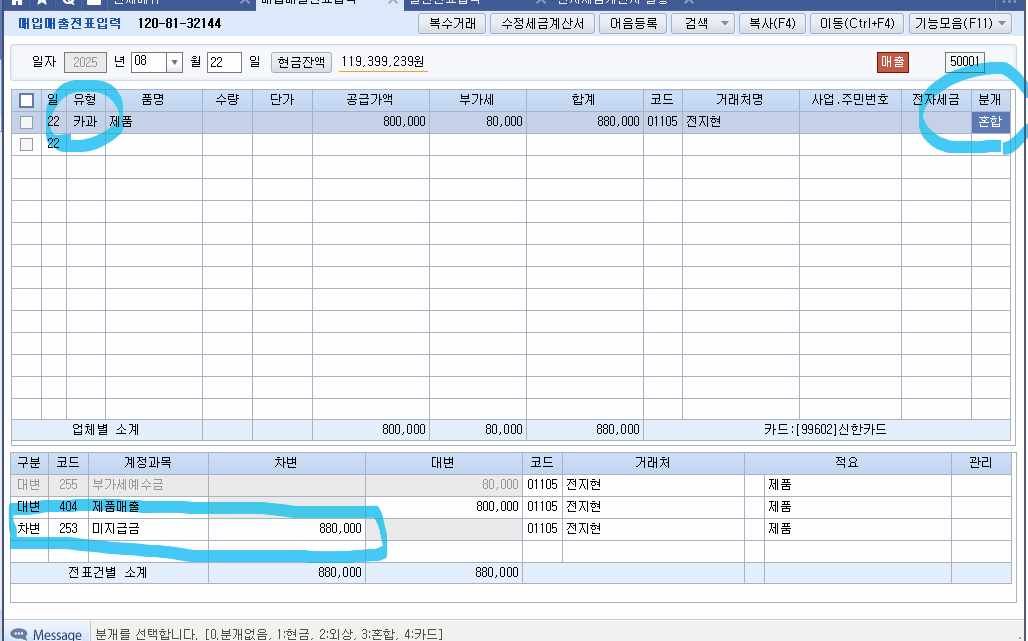Click the 차변 column header
Screen dimensions: 1028x641
click(287, 463)
